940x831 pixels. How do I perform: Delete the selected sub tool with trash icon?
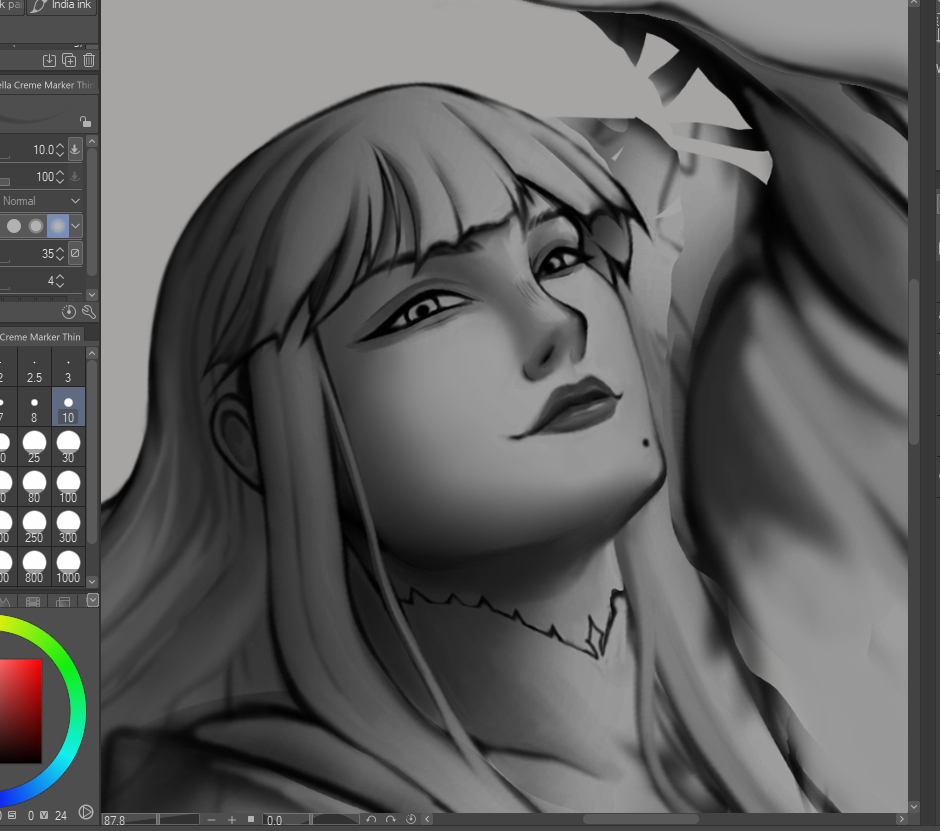tap(88, 61)
